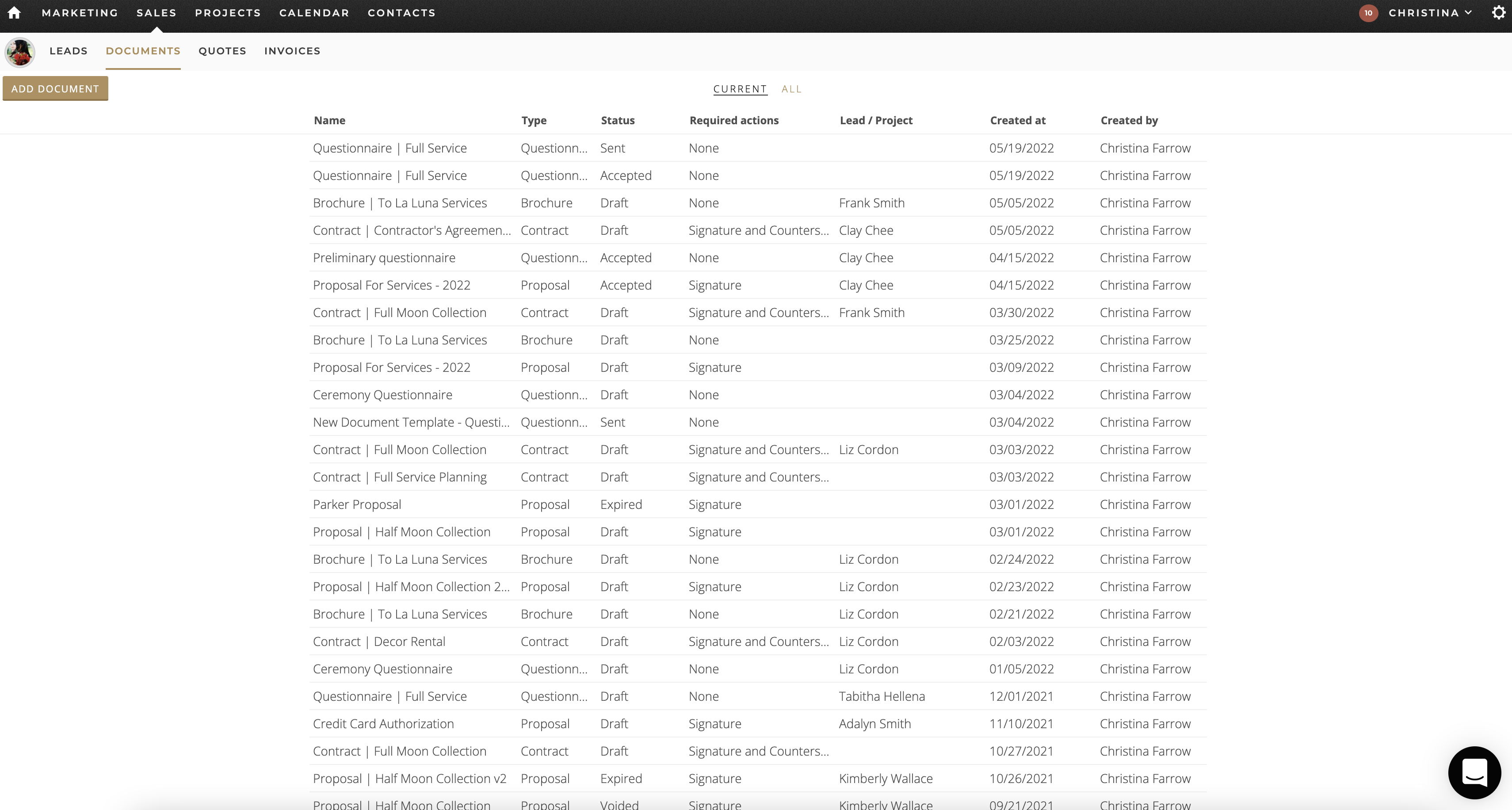This screenshot has height=810, width=1512.
Task: Click the ADD DOCUMENT button
Action: tap(54, 88)
